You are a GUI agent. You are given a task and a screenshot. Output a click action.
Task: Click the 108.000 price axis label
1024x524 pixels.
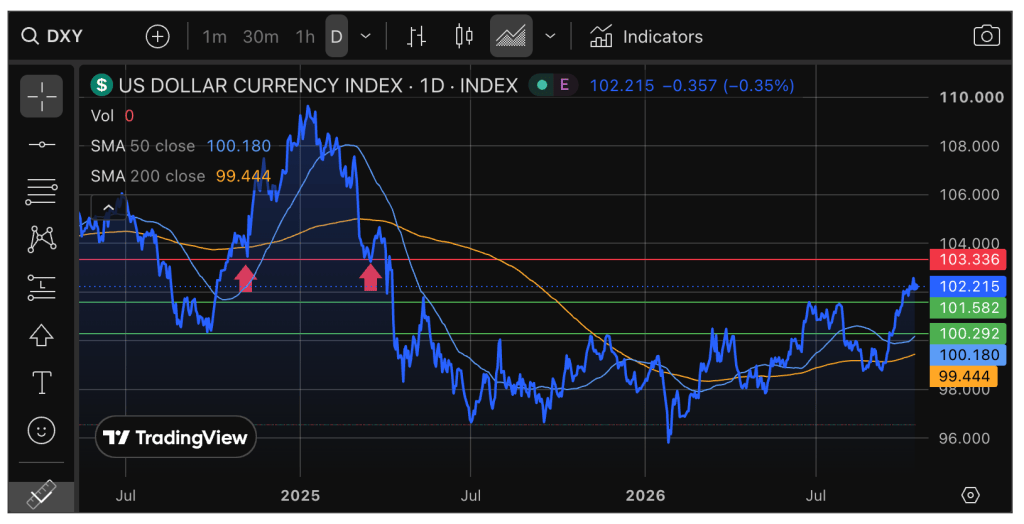(x=969, y=146)
